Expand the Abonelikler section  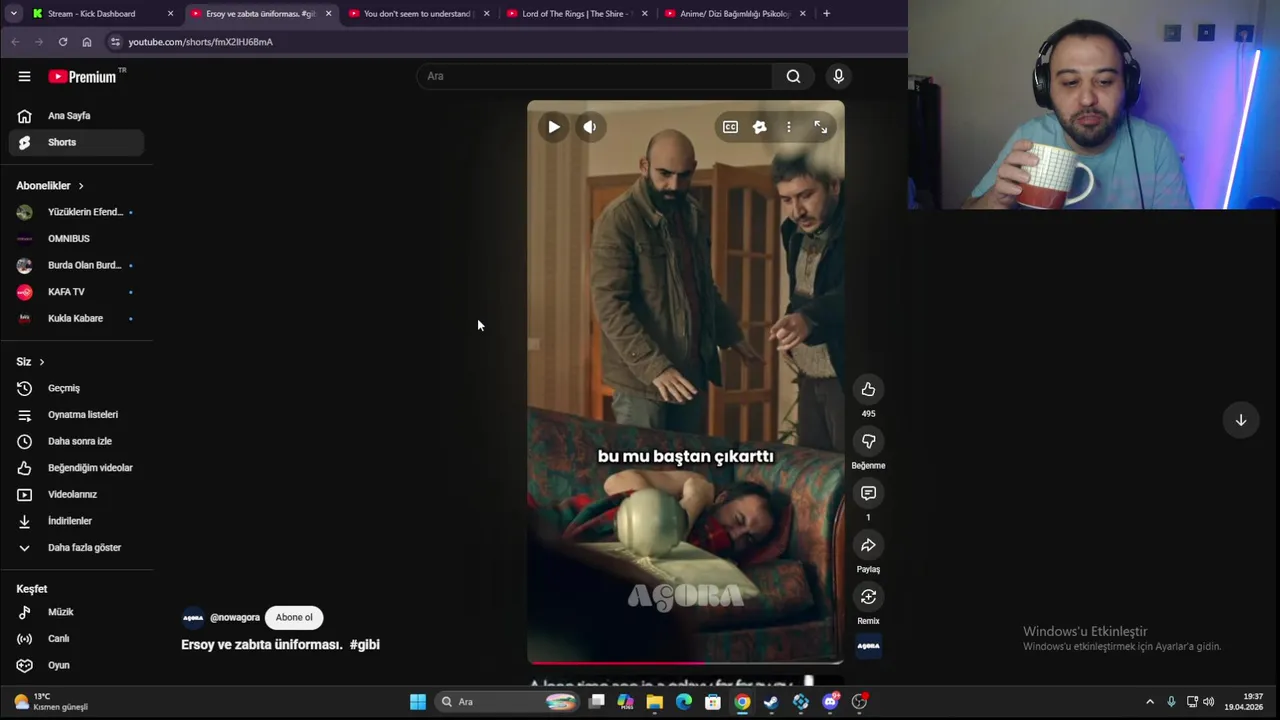click(x=50, y=186)
